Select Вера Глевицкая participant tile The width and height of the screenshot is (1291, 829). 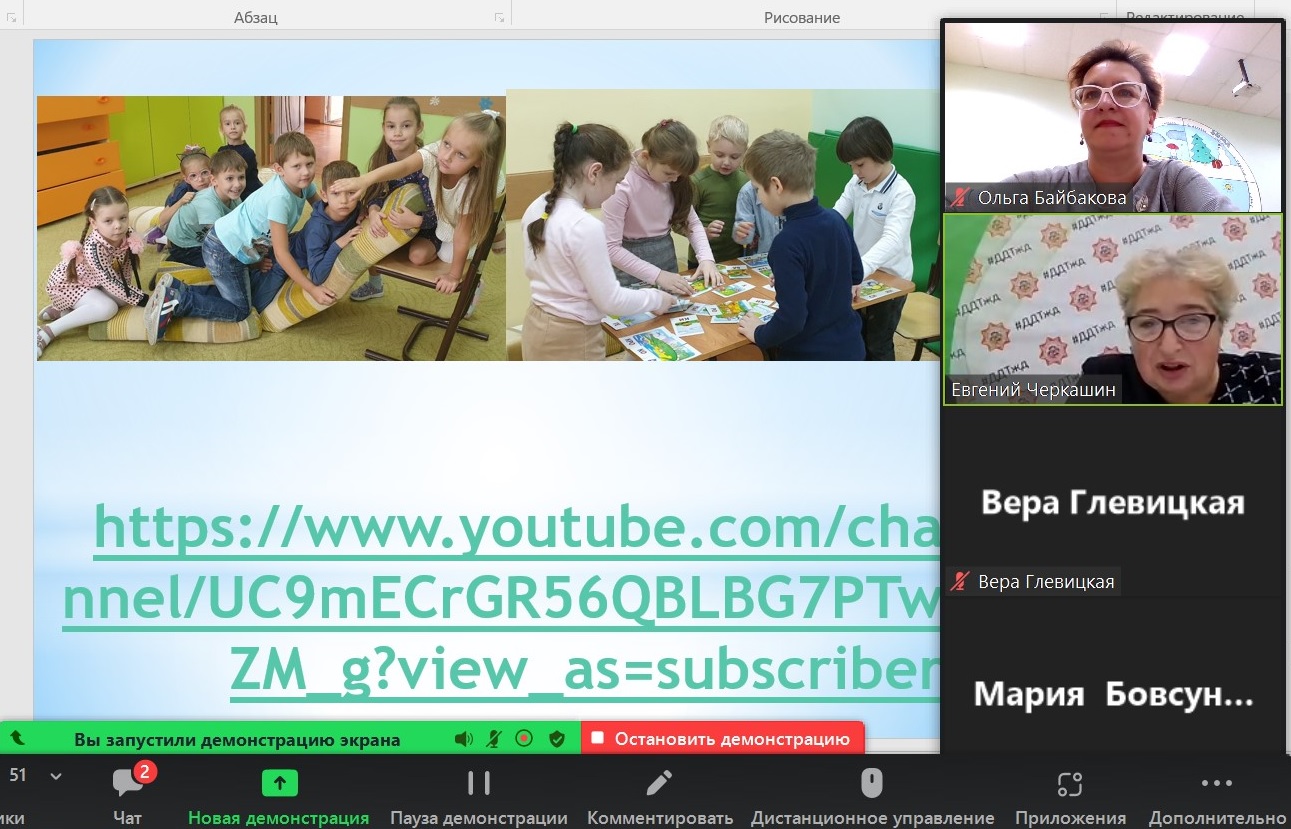coord(1113,501)
